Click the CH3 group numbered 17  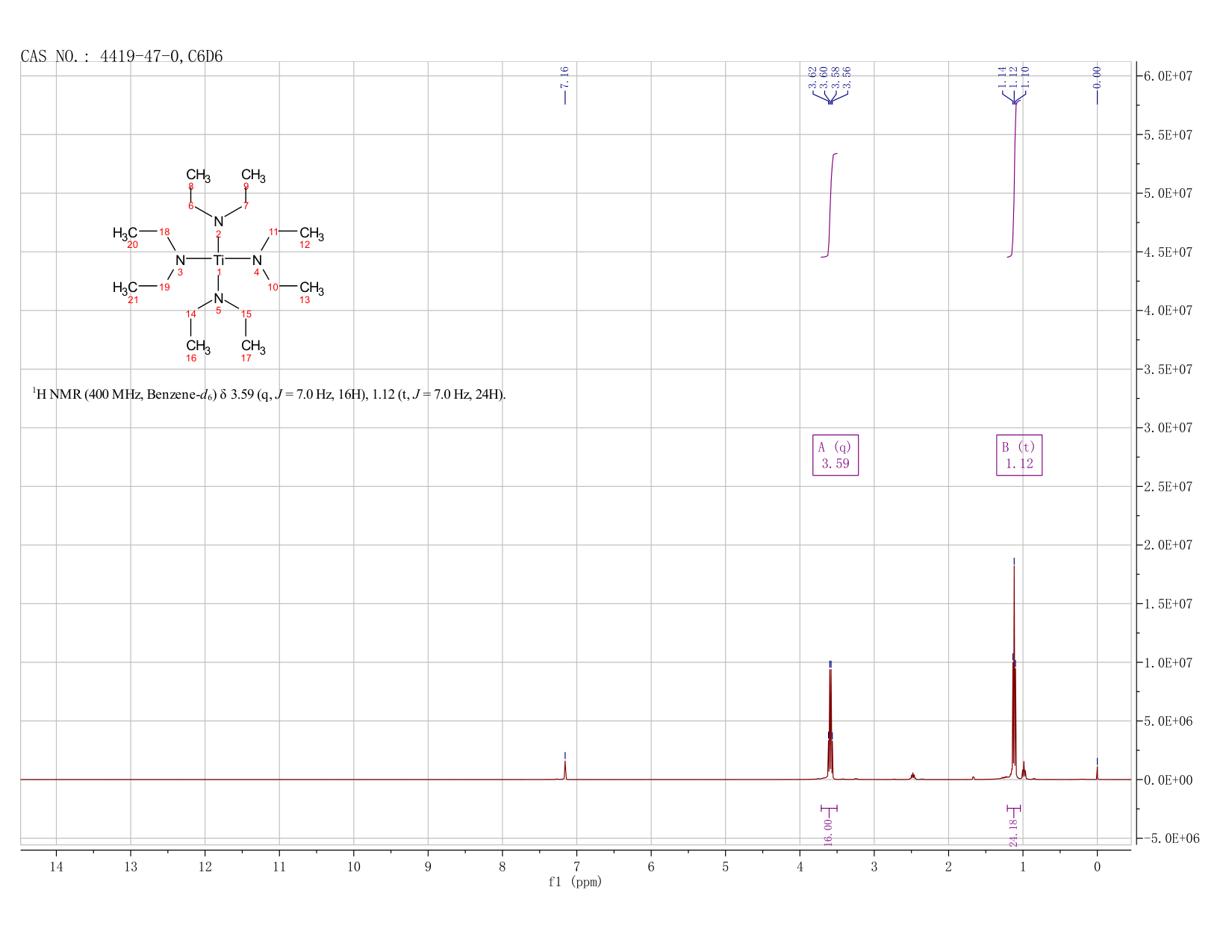point(253,346)
